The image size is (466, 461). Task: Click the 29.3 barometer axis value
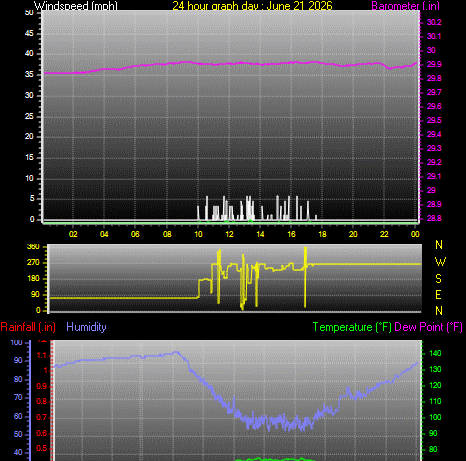point(434,148)
